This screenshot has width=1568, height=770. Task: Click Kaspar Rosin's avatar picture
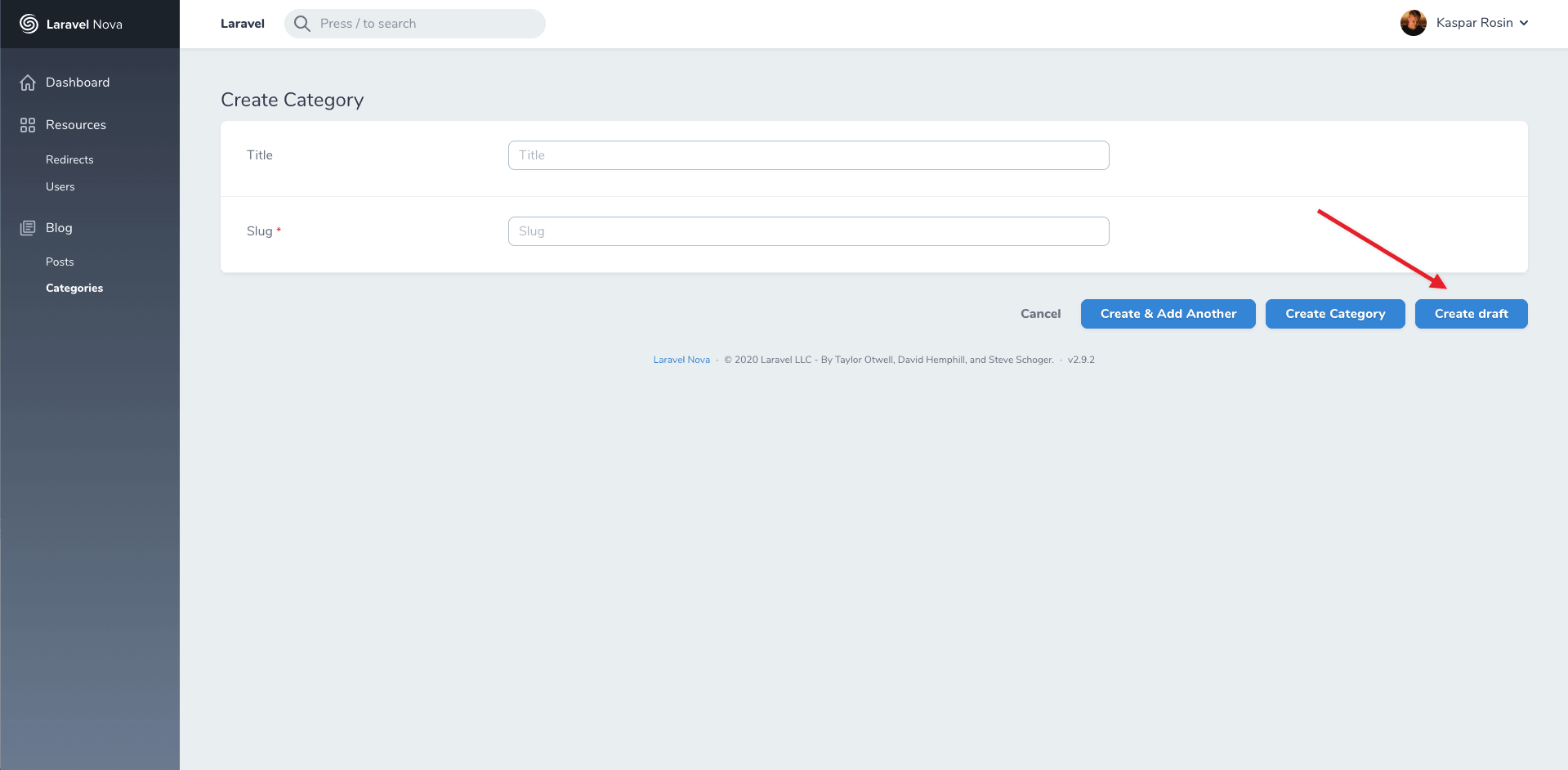(x=1414, y=23)
